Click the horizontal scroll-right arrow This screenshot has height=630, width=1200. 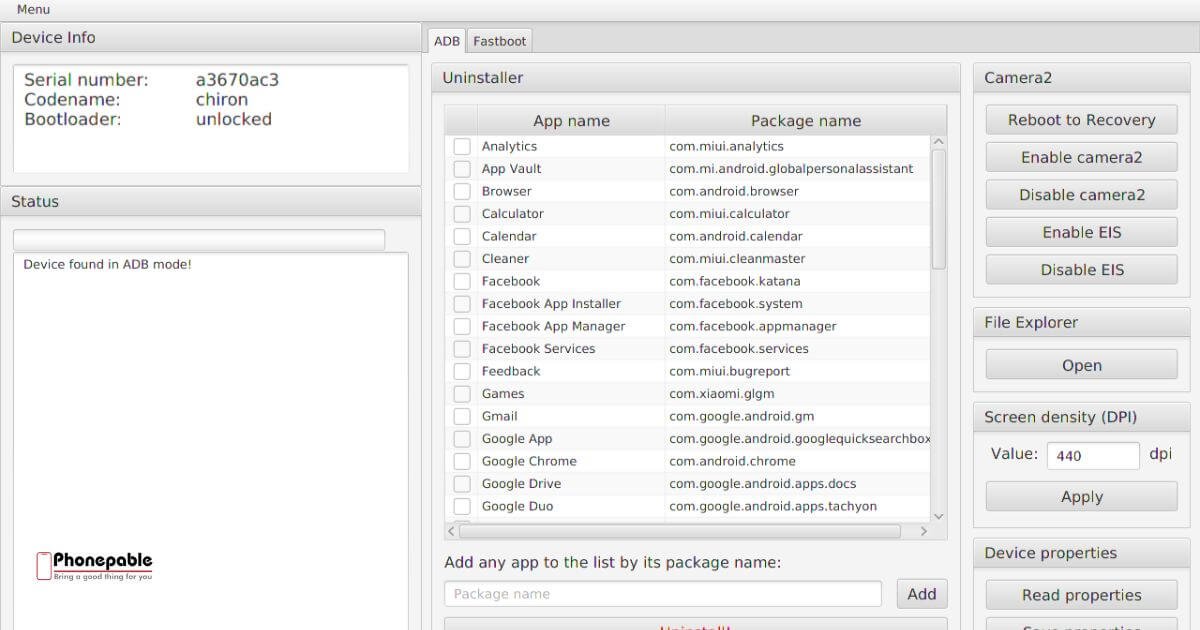(924, 532)
